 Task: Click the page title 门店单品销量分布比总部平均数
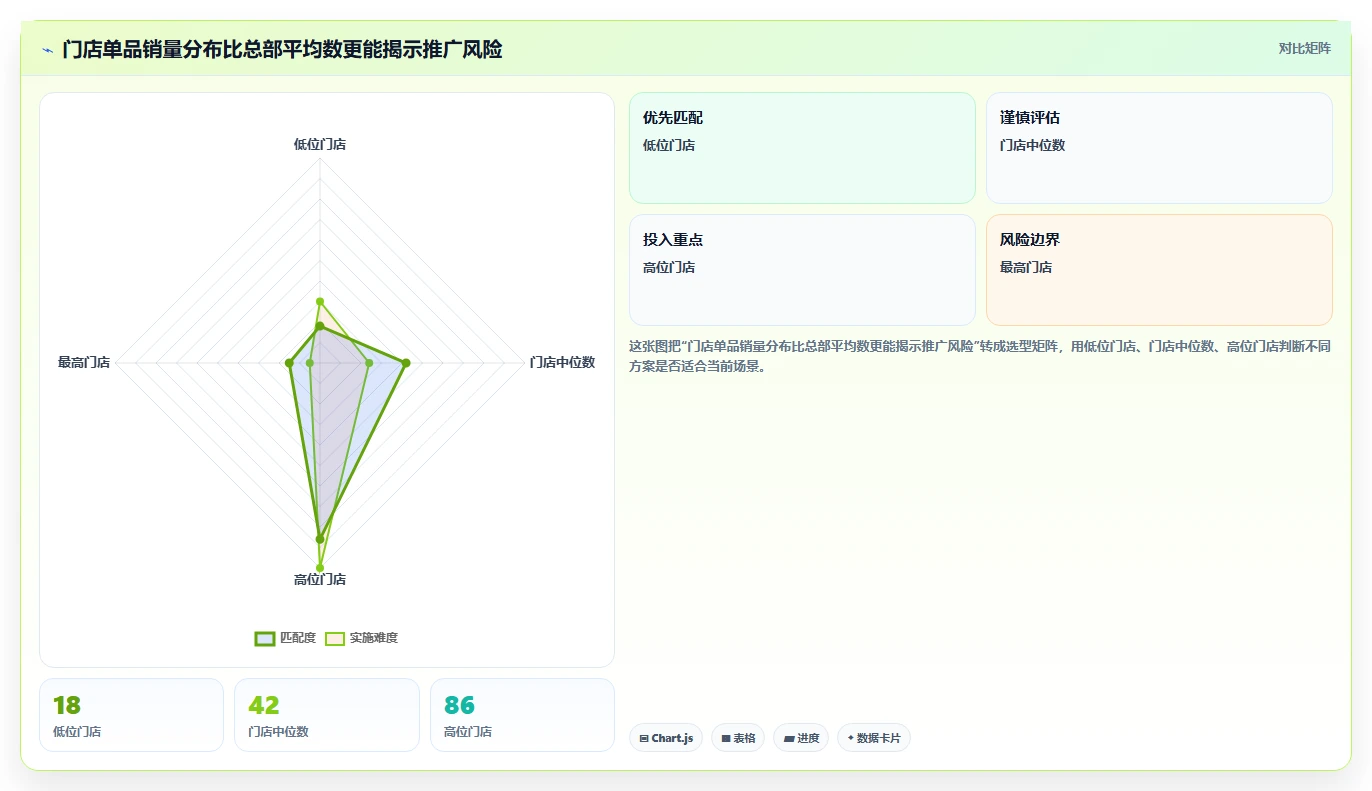(x=282, y=49)
